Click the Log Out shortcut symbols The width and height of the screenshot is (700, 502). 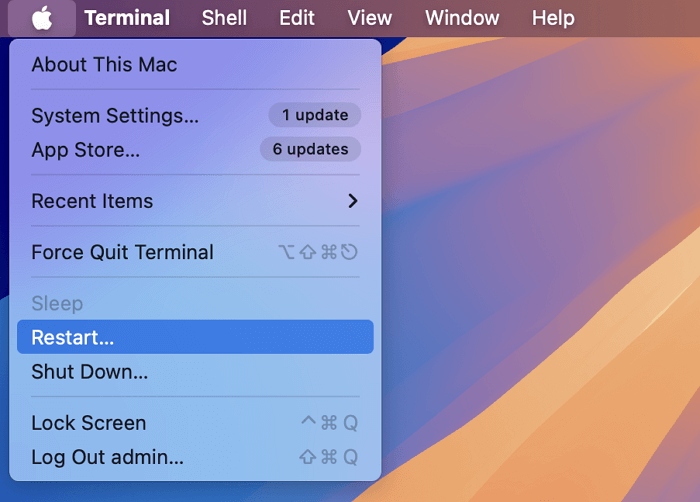(x=329, y=457)
